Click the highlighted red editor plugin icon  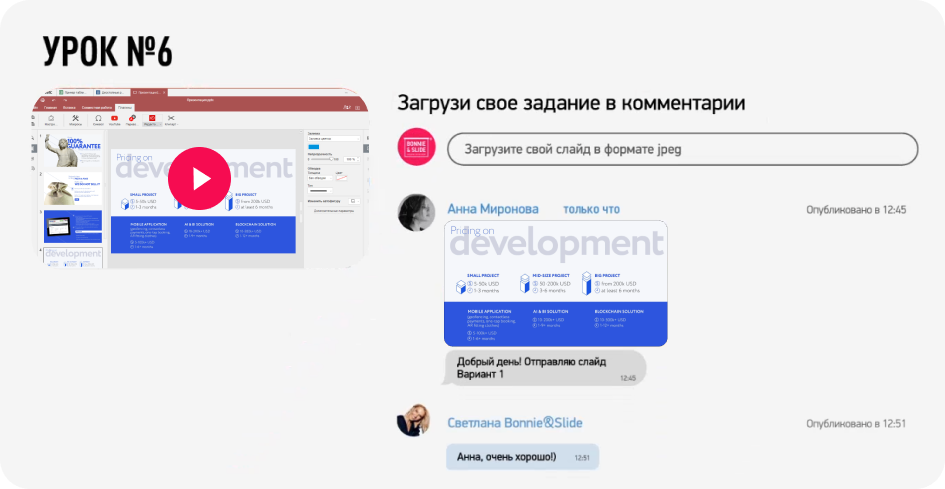tap(151, 120)
